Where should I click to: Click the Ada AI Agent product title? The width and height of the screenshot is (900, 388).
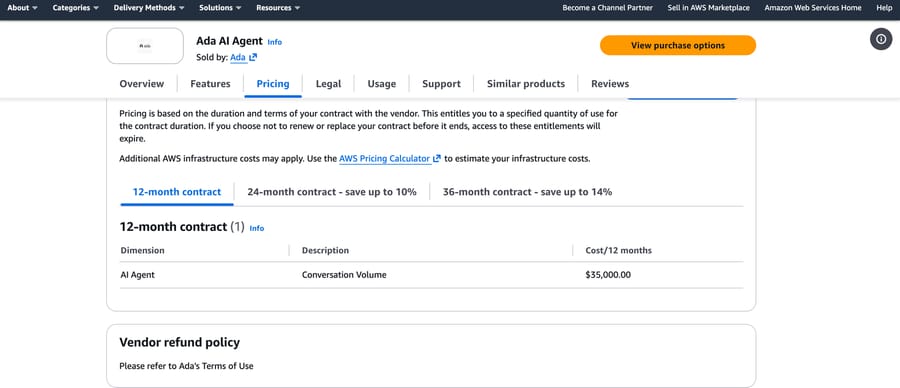click(230, 41)
